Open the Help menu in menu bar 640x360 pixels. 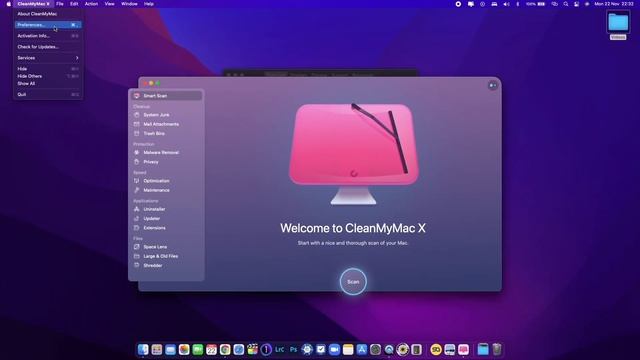149,4
